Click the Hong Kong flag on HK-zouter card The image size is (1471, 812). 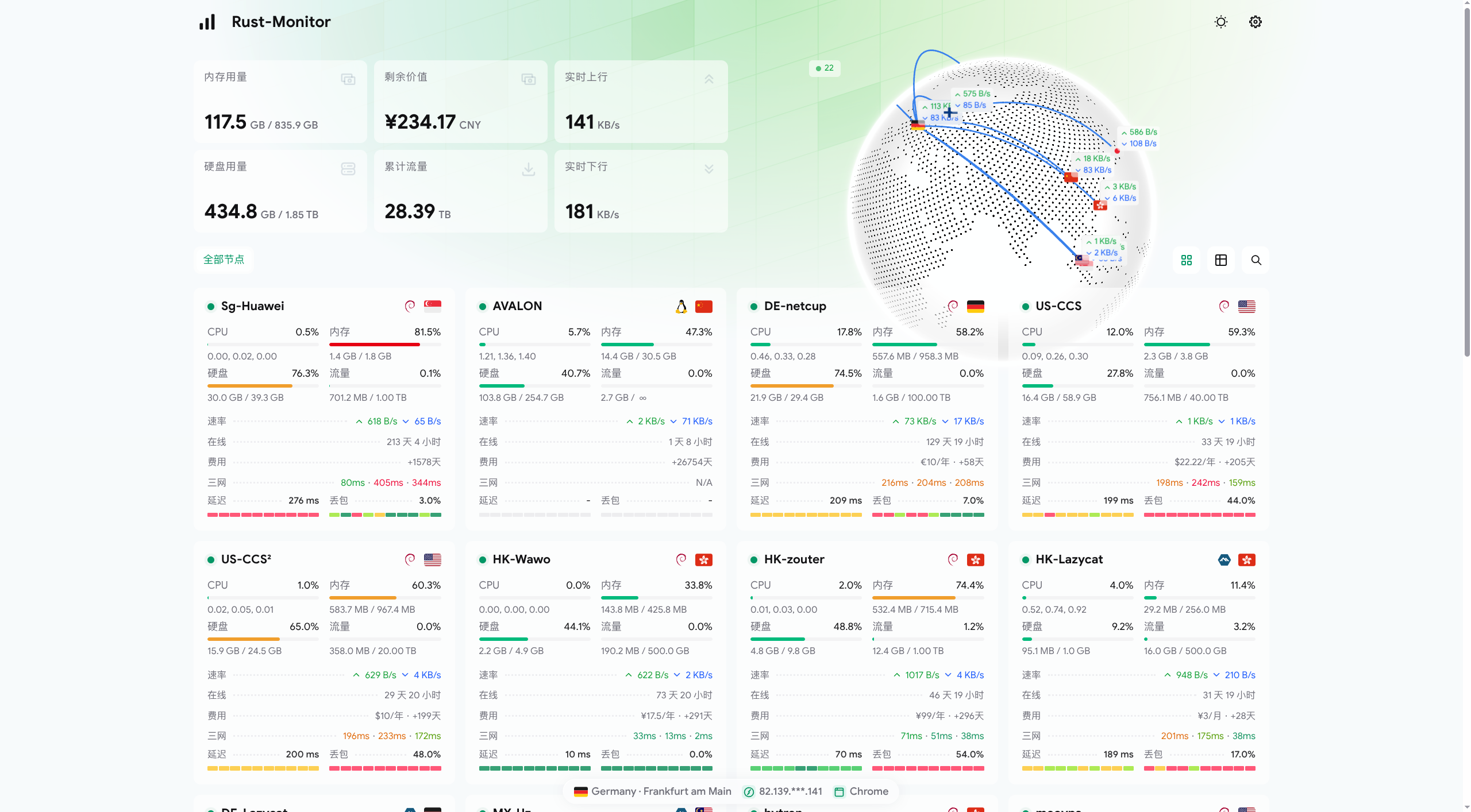pyautogui.click(x=976, y=560)
